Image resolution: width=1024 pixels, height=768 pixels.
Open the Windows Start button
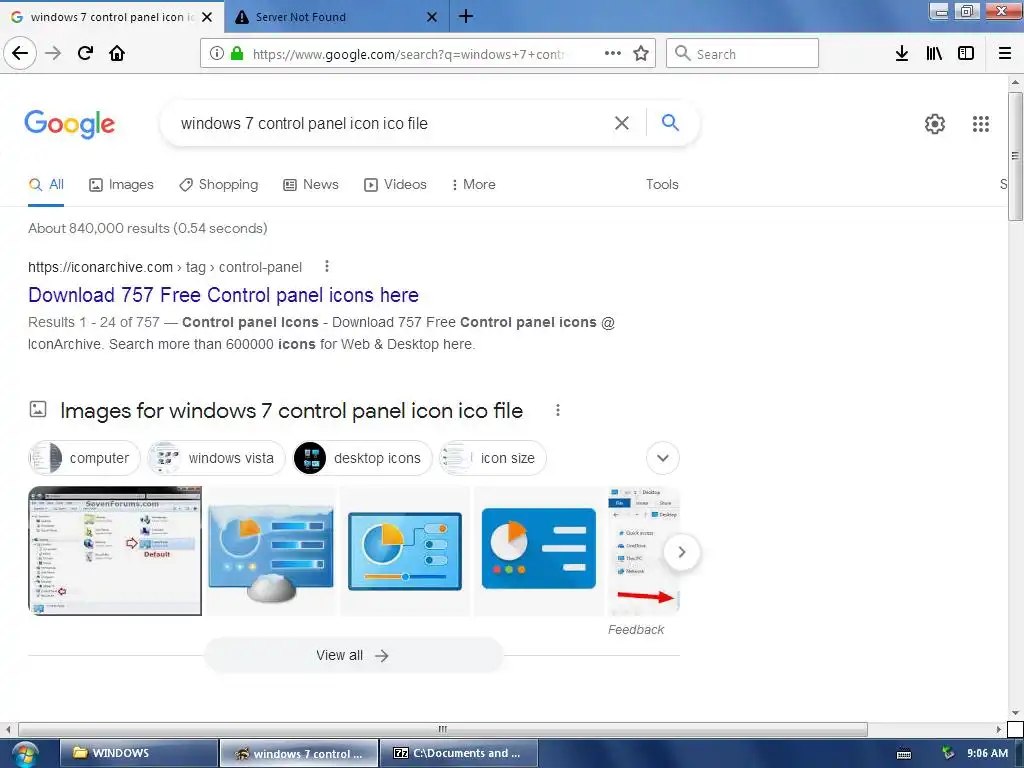coord(25,754)
